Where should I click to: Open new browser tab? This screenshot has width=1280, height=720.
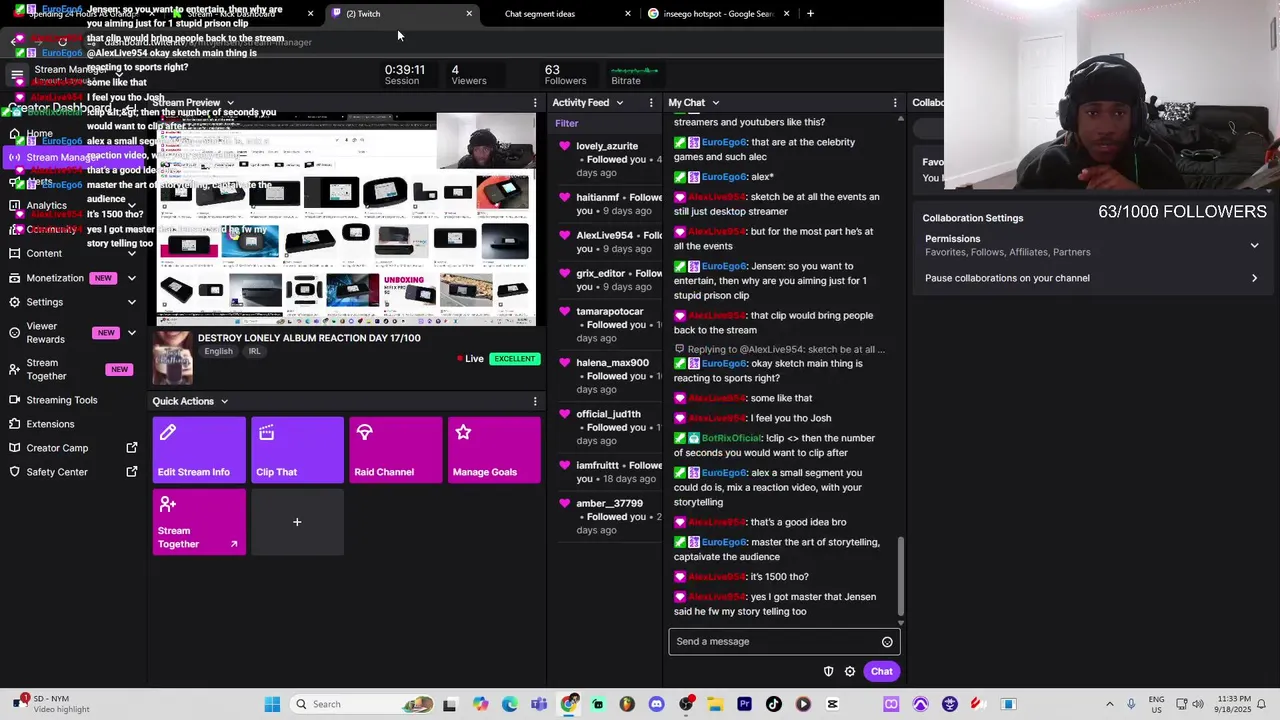pyautogui.click(x=810, y=14)
